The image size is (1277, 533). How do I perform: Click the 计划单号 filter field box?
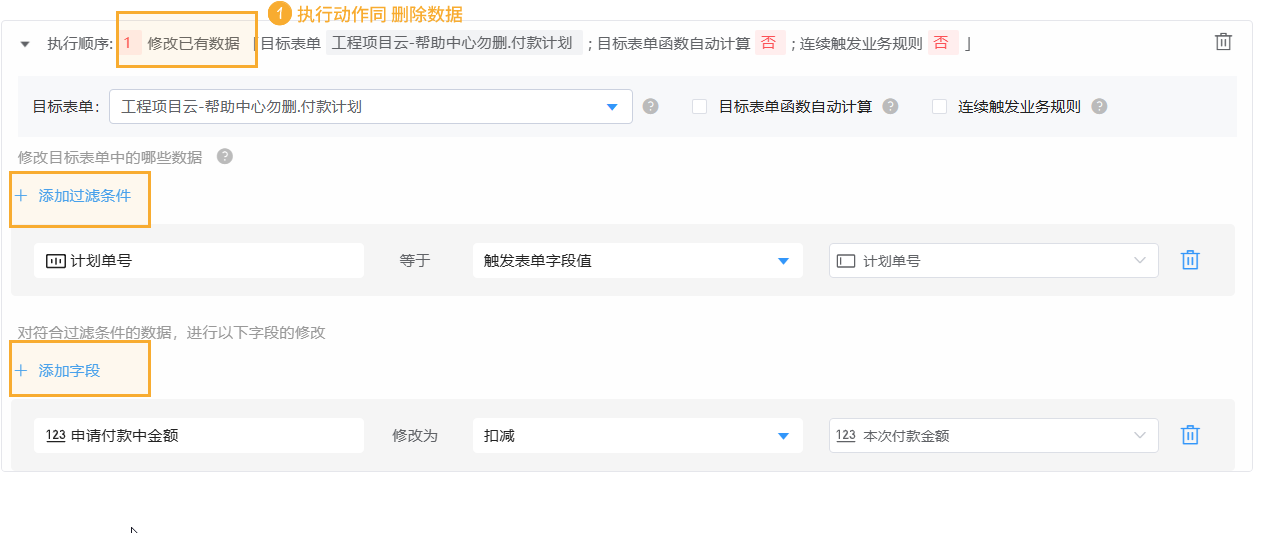(198, 261)
